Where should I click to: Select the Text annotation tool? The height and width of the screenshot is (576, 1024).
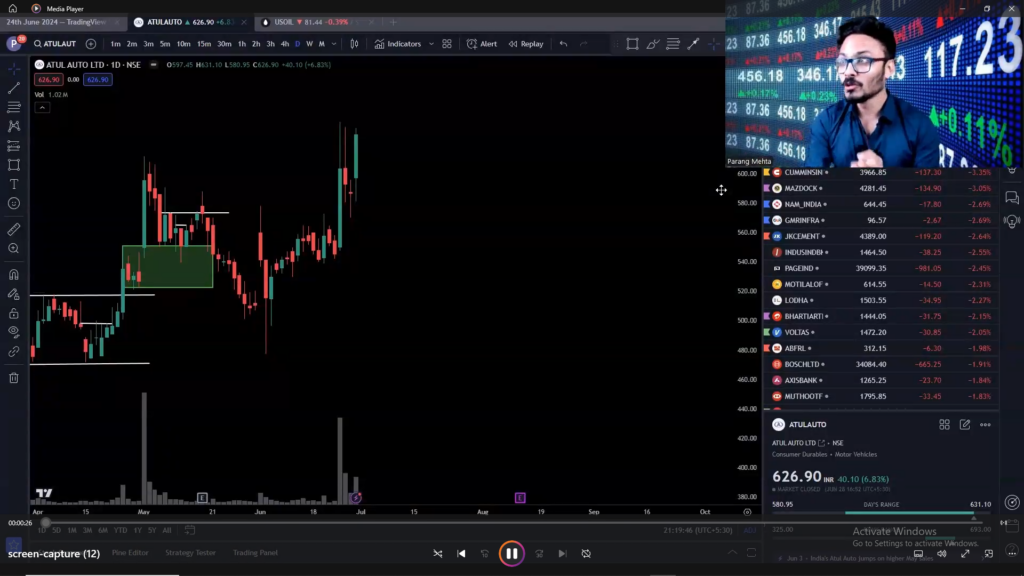click(x=14, y=184)
